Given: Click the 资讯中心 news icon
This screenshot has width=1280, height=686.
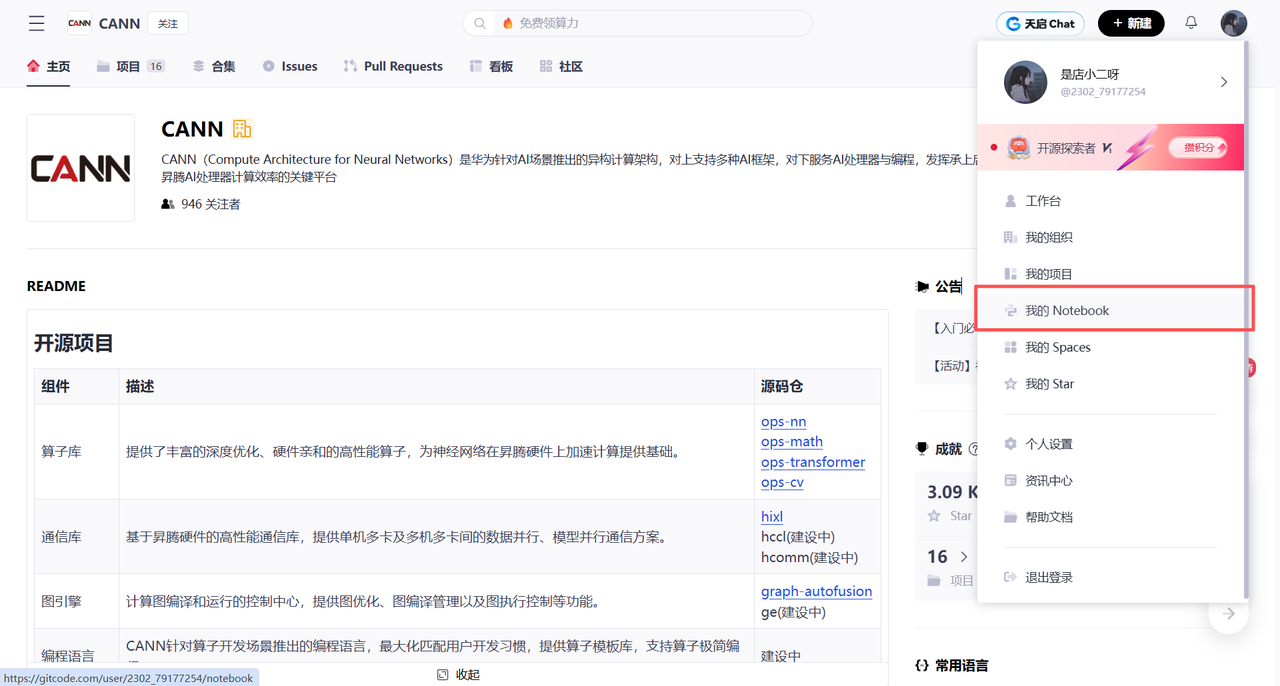Looking at the screenshot, I should click(1010, 480).
